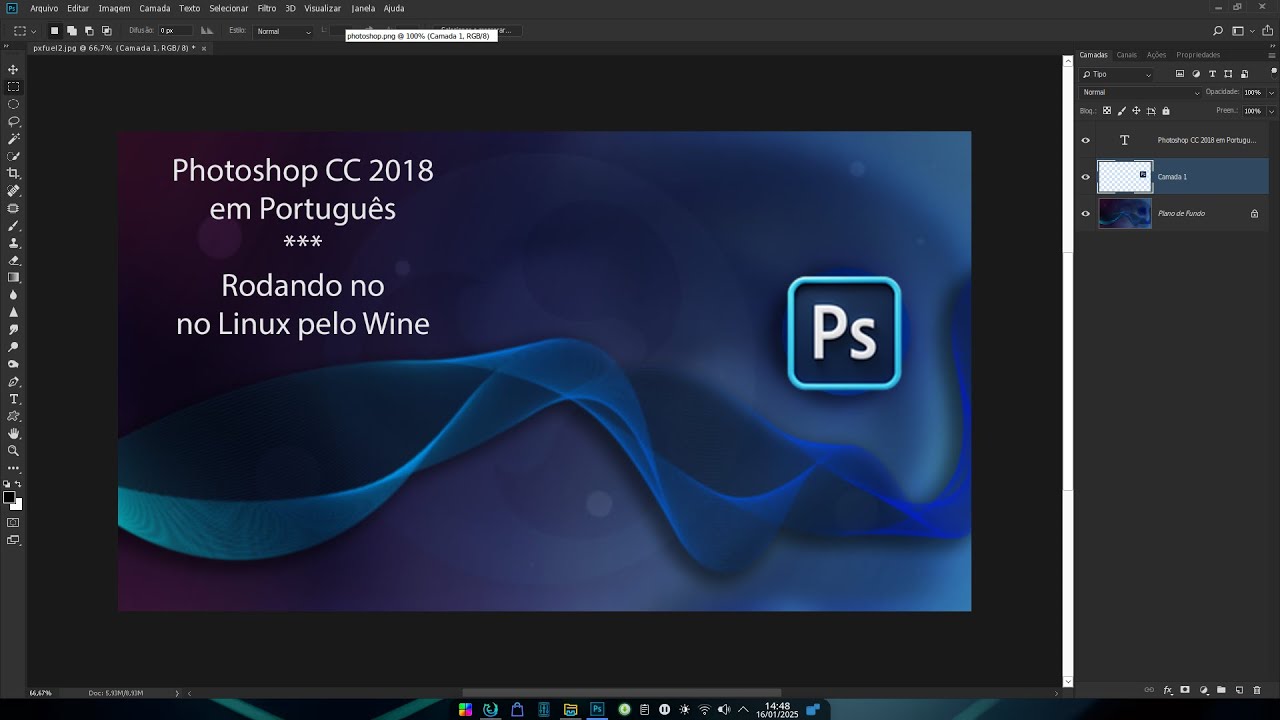Delete layer trash icon
This screenshot has height=720, width=1280.
tap(1257, 690)
